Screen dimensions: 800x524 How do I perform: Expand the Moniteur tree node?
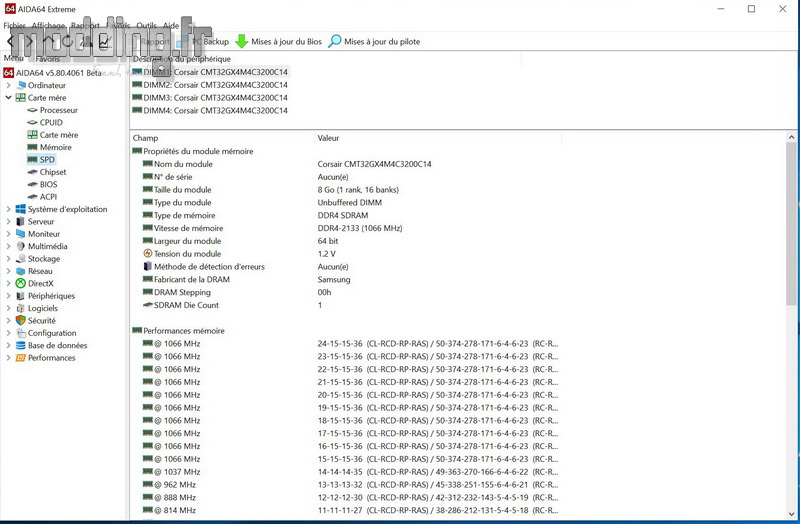click(8, 234)
